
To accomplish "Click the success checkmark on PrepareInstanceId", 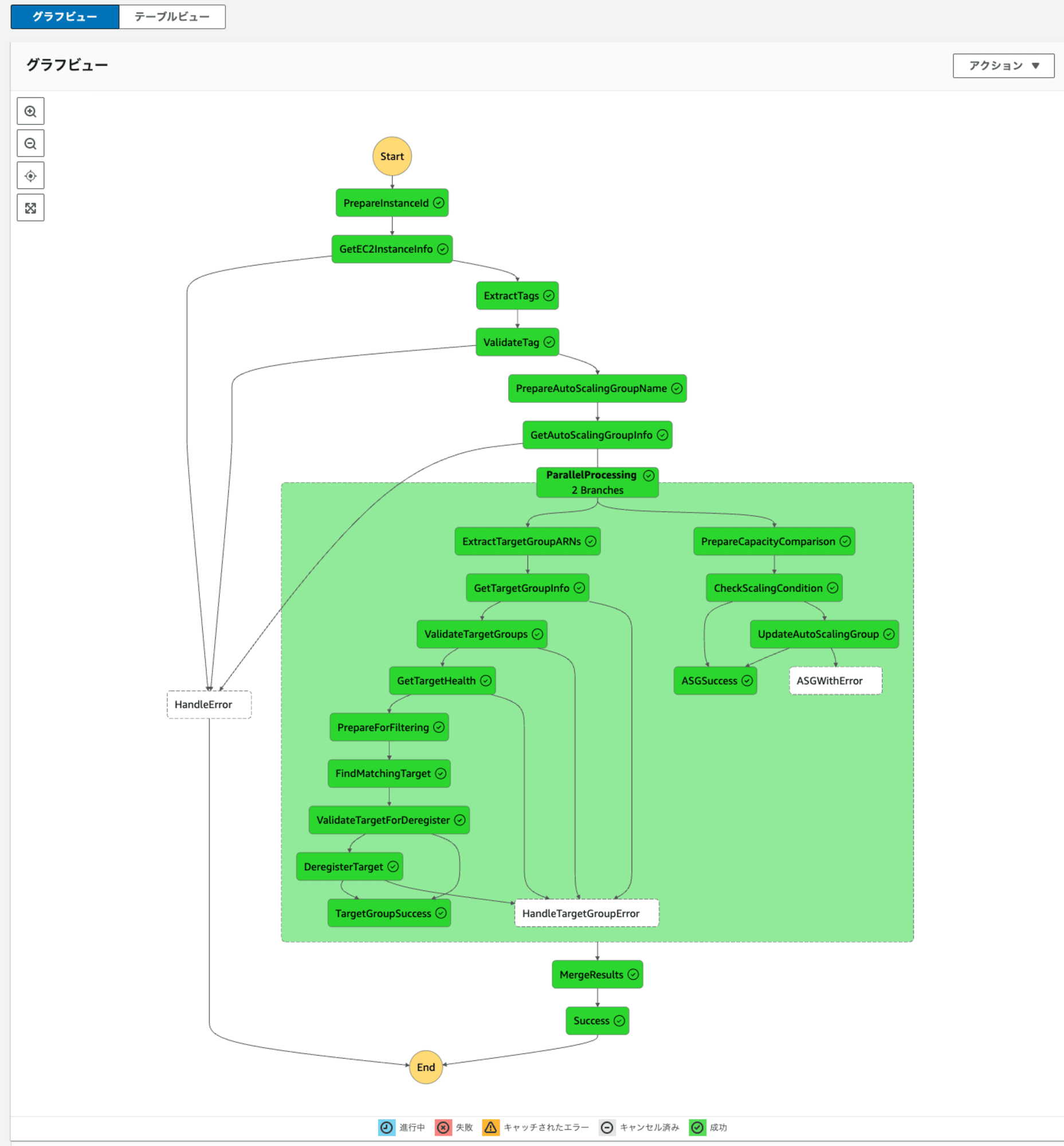I will (439, 203).
